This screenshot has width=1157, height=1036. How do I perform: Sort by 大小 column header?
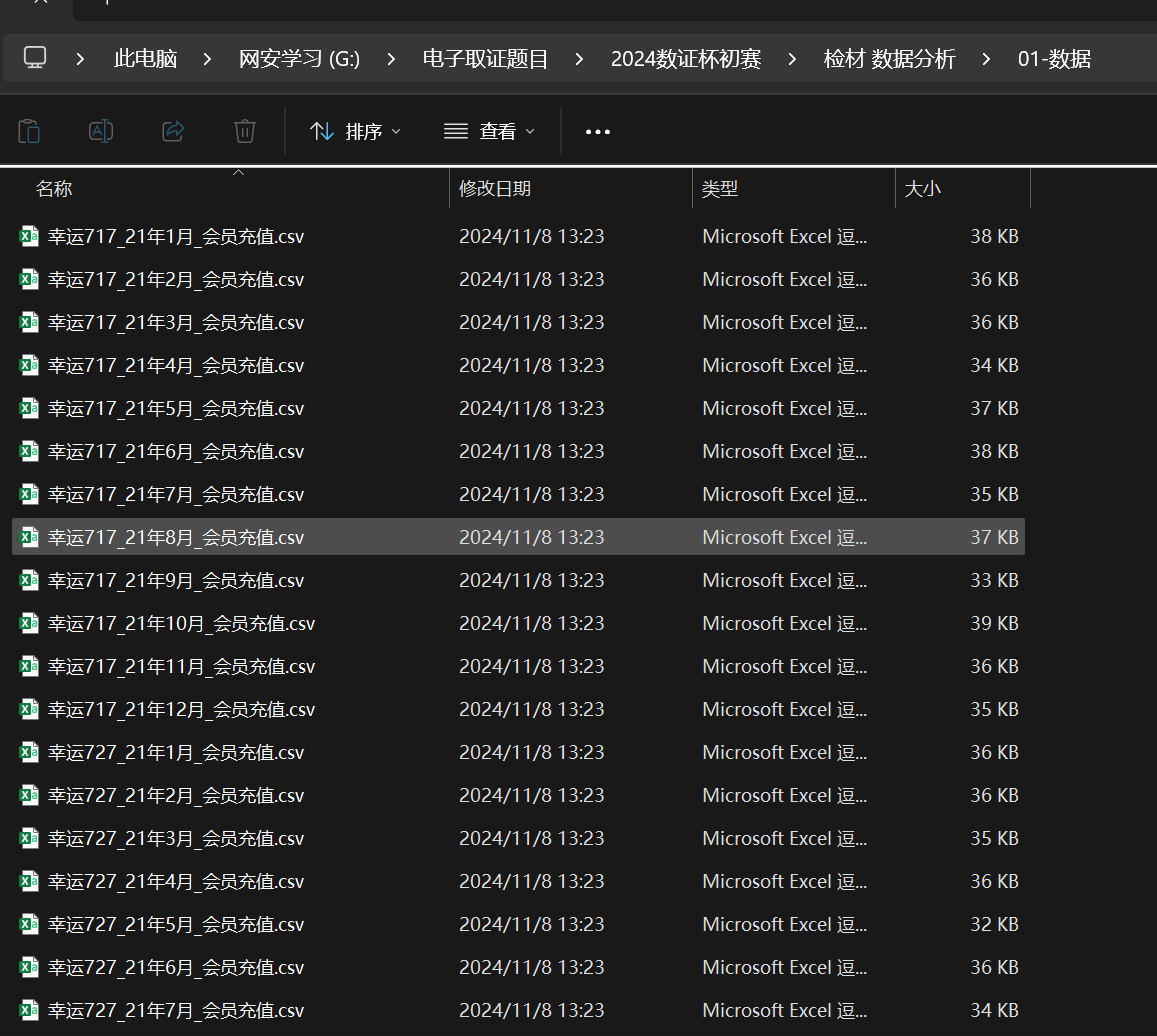tap(922, 188)
